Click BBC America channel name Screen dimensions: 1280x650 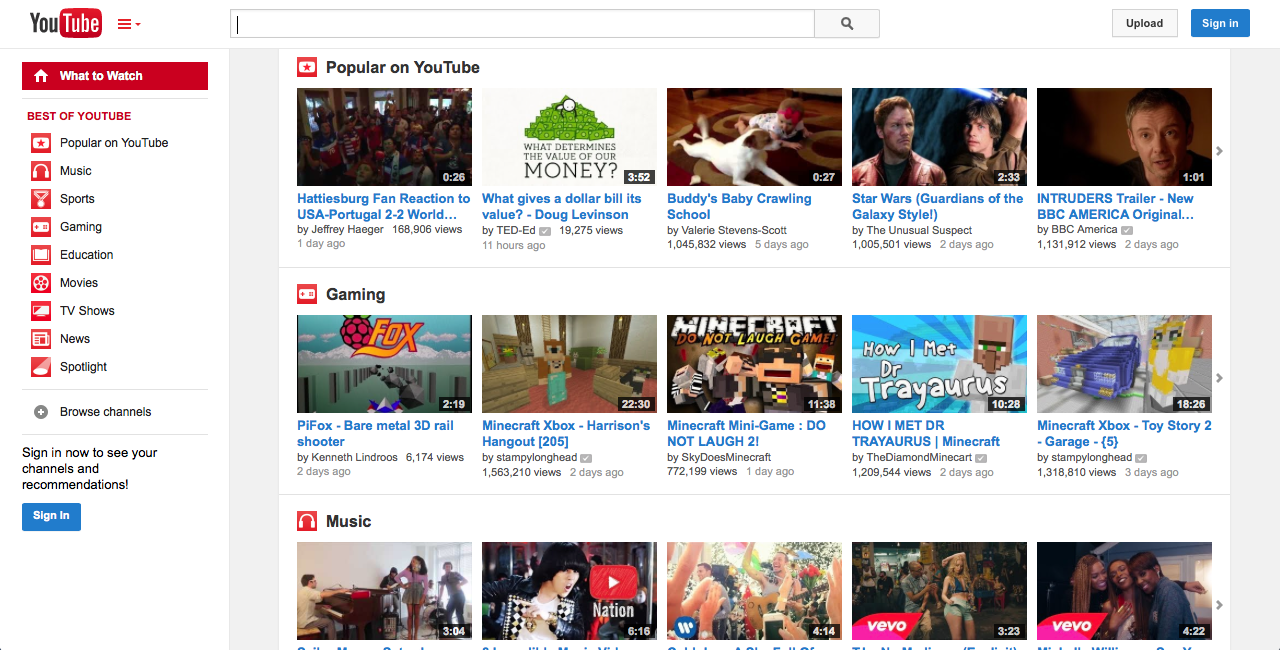pyautogui.click(x=1084, y=229)
